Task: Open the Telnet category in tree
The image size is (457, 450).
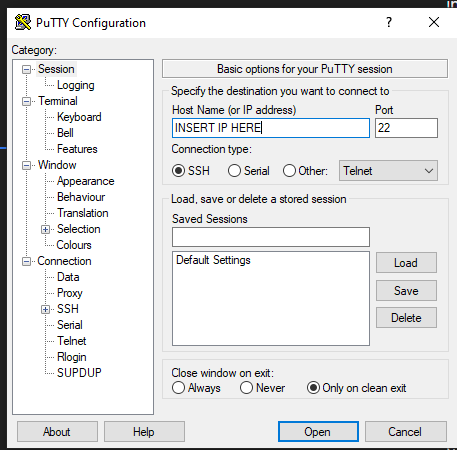Action: point(72,341)
